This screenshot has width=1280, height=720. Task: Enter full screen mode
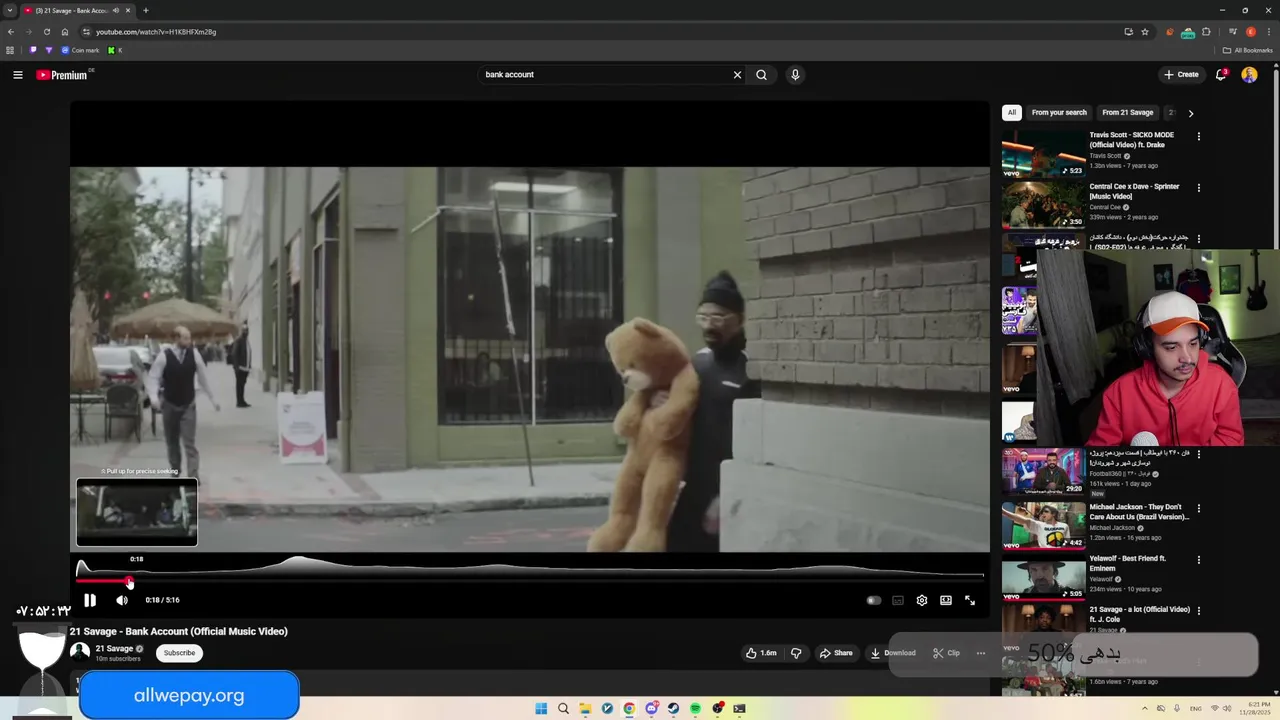click(970, 600)
